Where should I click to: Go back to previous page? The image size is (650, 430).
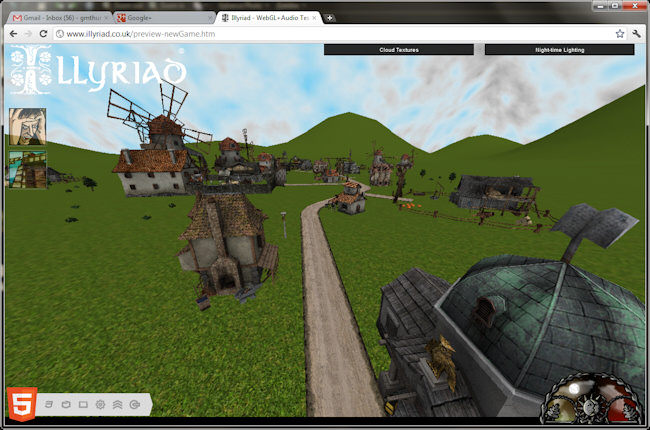13,34
